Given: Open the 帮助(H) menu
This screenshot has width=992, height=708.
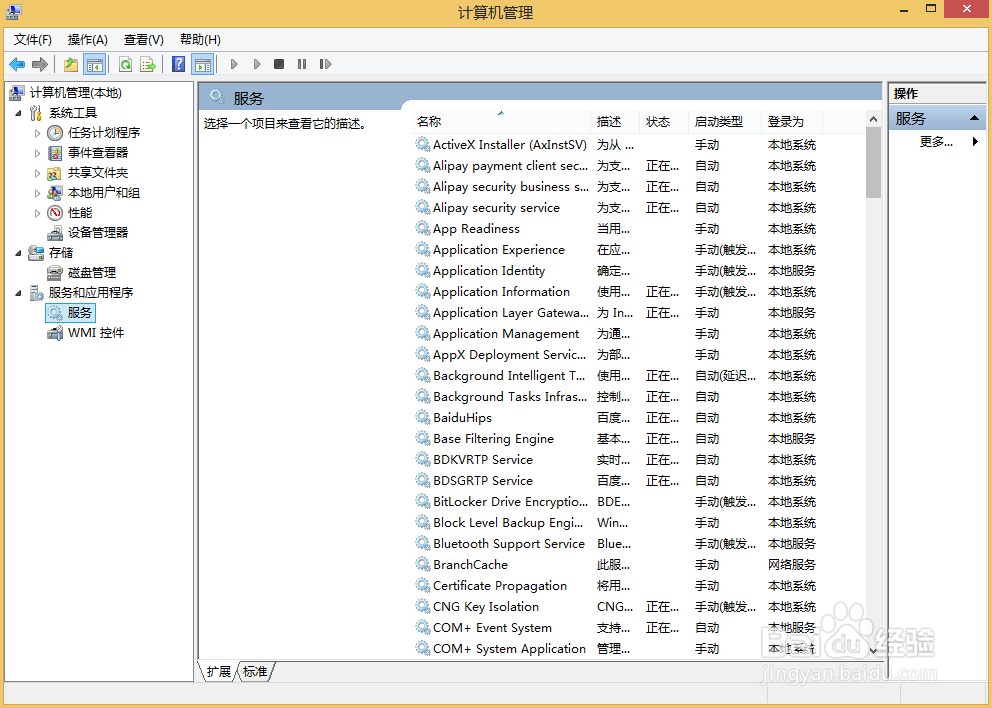Looking at the screenshot, I should 200,40.
